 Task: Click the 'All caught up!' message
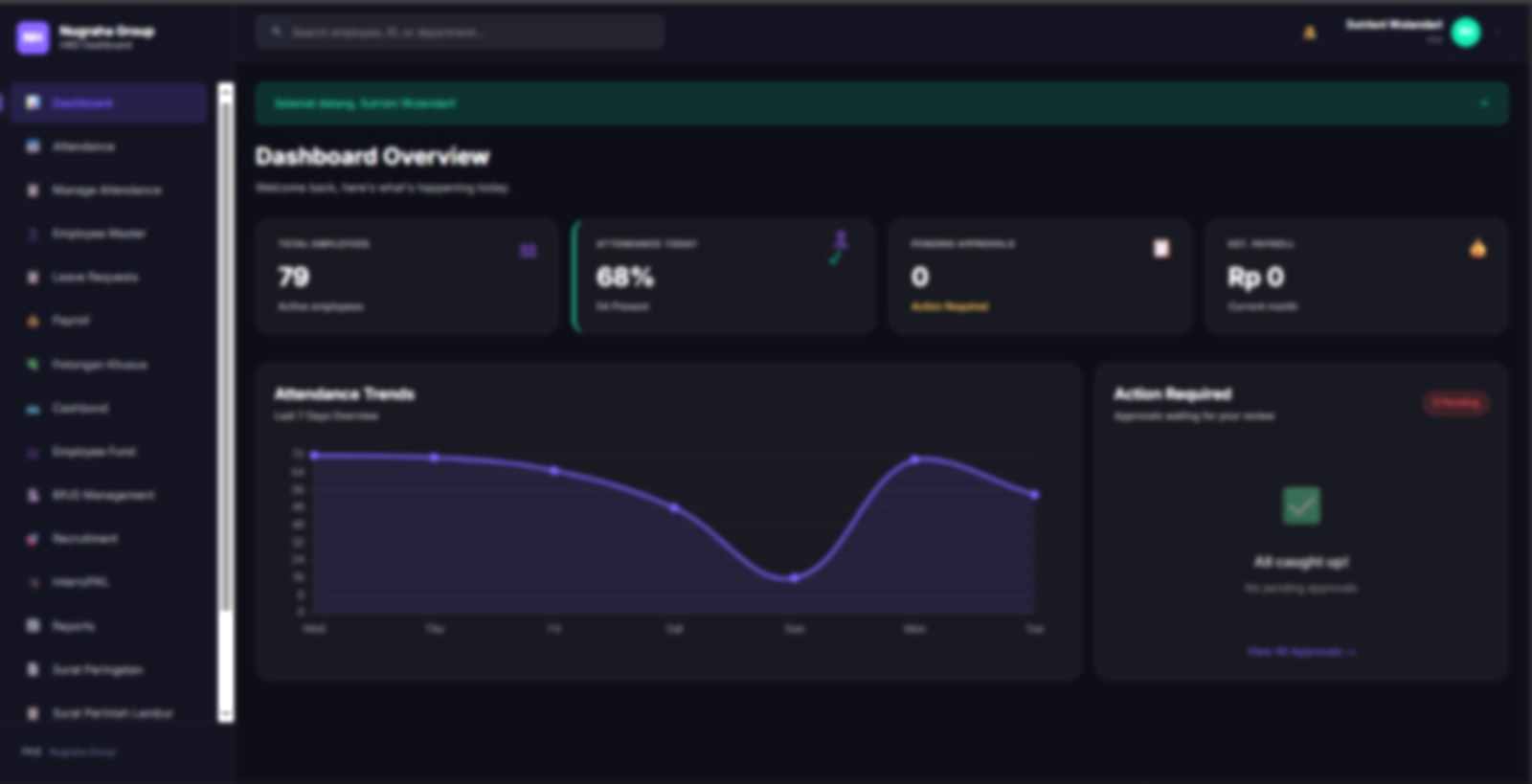pyautogui.click(x=1301, y=562)
